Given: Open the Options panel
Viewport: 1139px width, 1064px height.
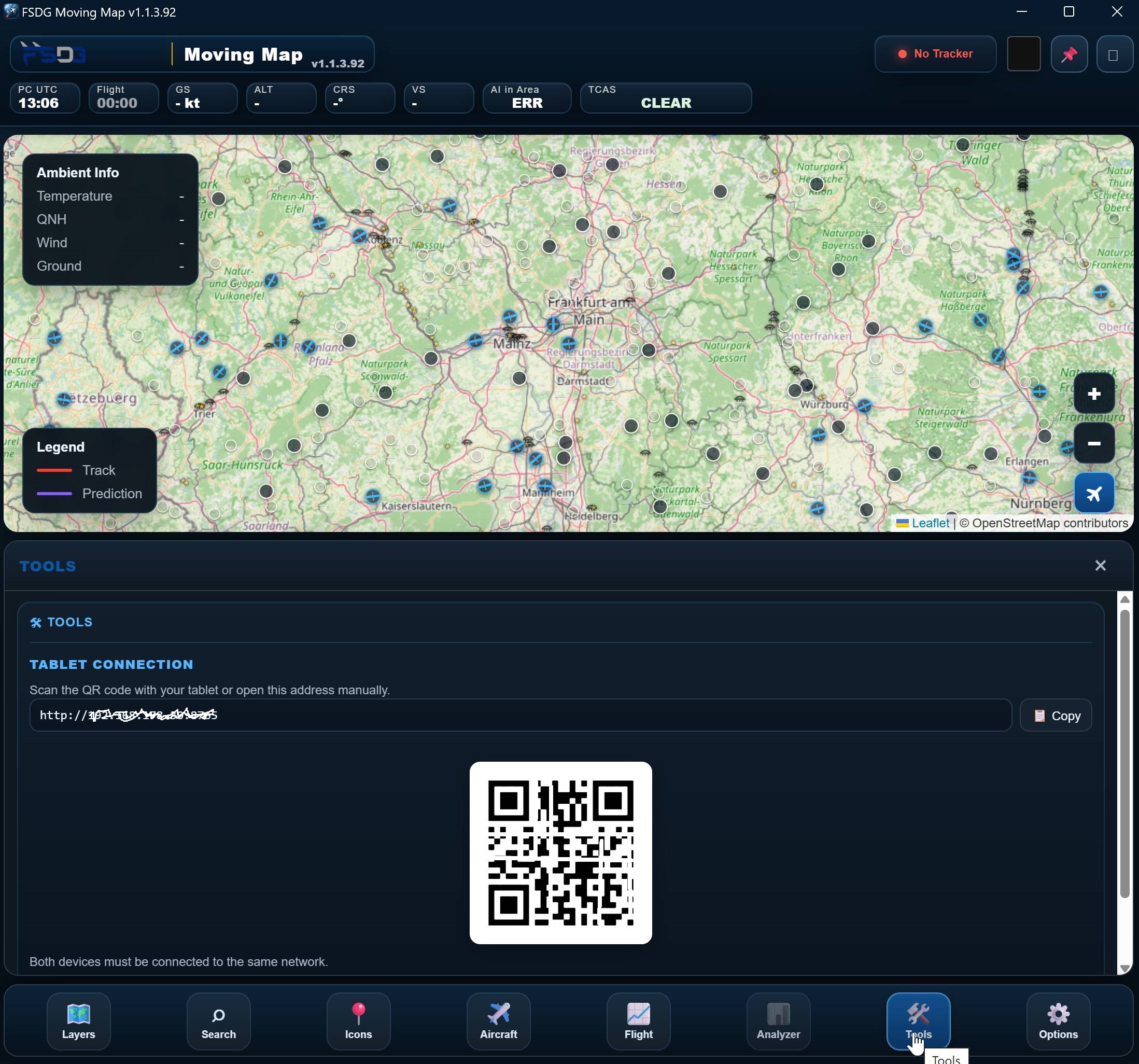Looking at the screenshot, I should tap(1058, 1020).
